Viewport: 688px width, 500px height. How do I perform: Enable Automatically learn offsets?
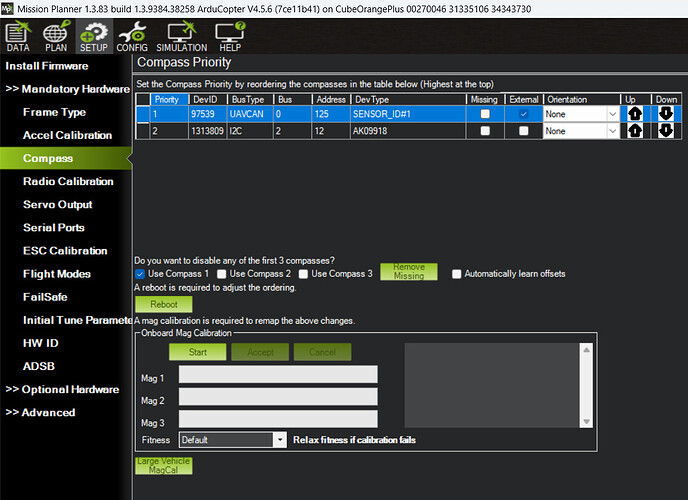click(456, 274)
